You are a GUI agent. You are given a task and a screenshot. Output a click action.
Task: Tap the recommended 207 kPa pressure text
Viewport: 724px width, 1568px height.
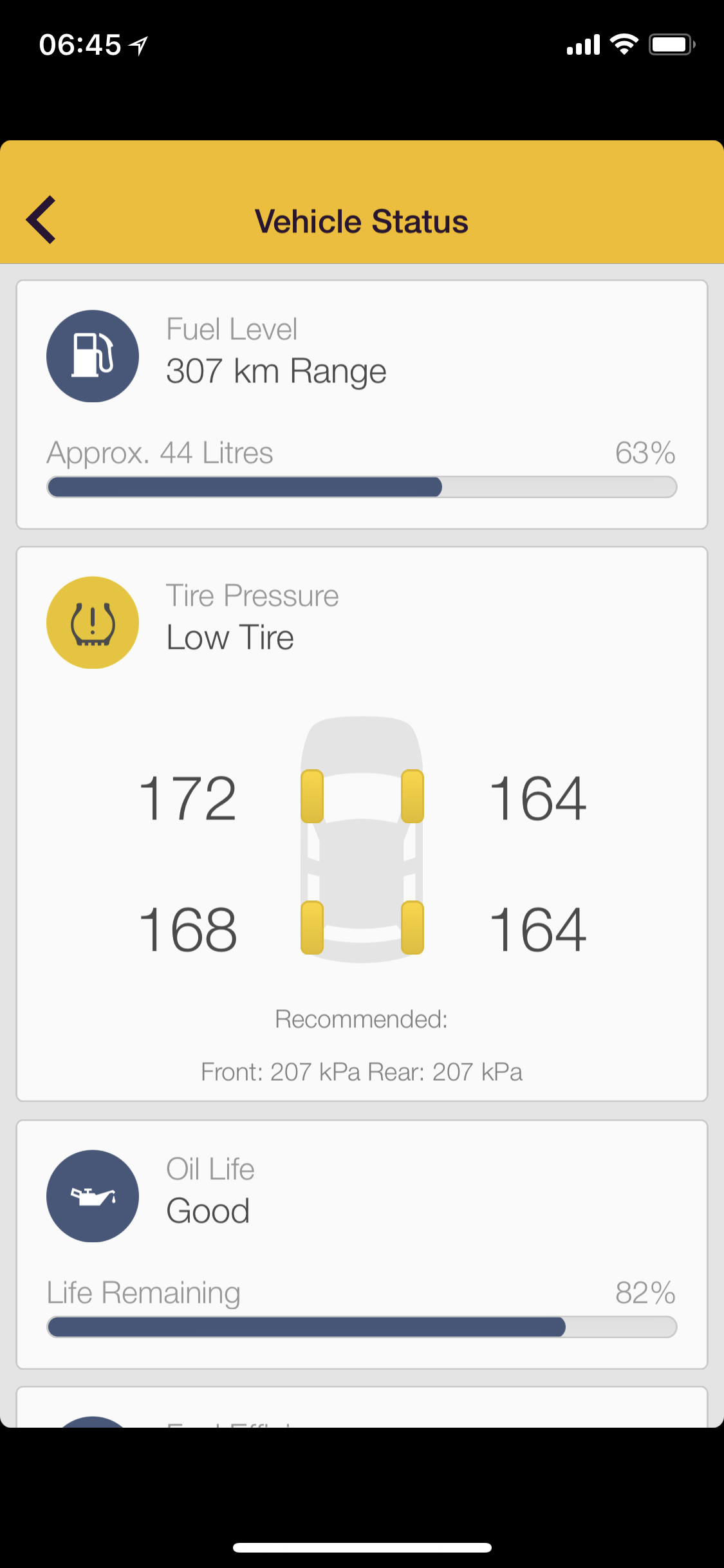(x=362, y=1072)
